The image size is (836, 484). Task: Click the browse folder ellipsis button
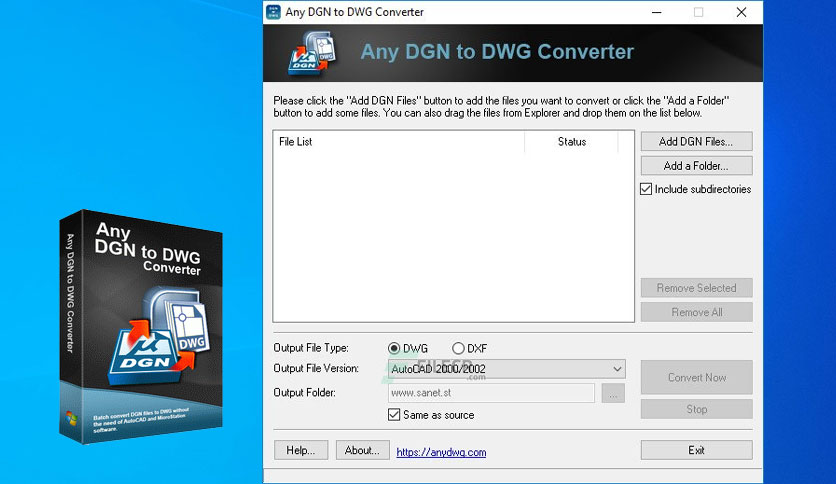pos(613,393)
